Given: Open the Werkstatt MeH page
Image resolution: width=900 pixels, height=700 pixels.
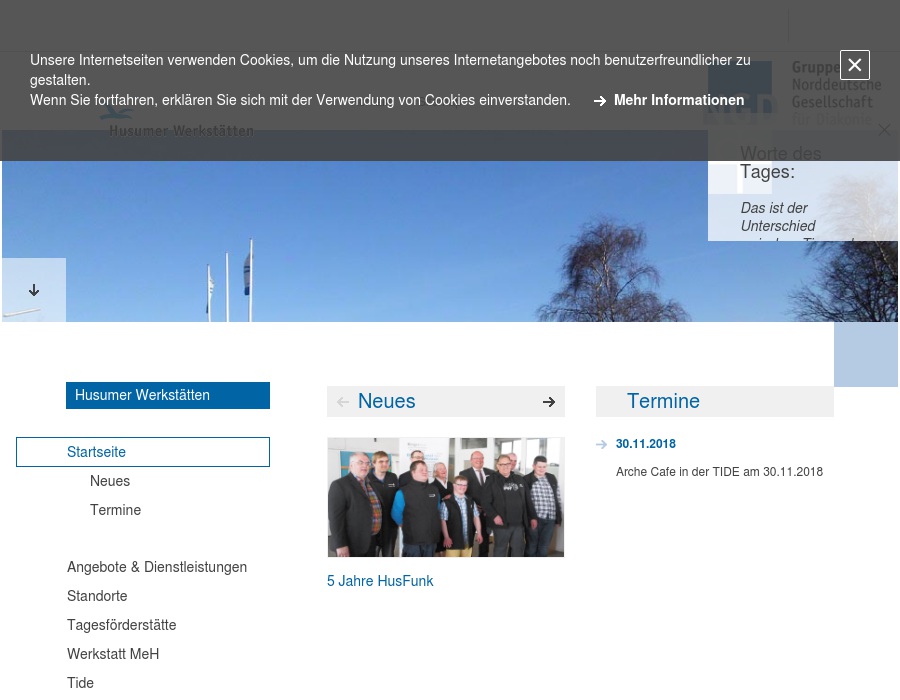Looking at the screenshot, I should click(x=113, y=654).
